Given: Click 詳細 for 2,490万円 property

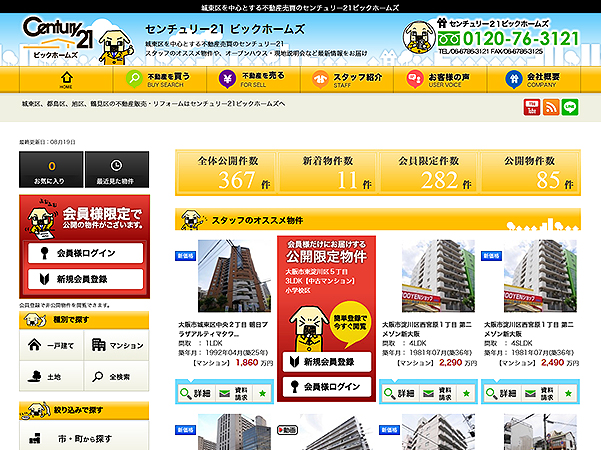Looking at the screenshot, I should point(502,393).
